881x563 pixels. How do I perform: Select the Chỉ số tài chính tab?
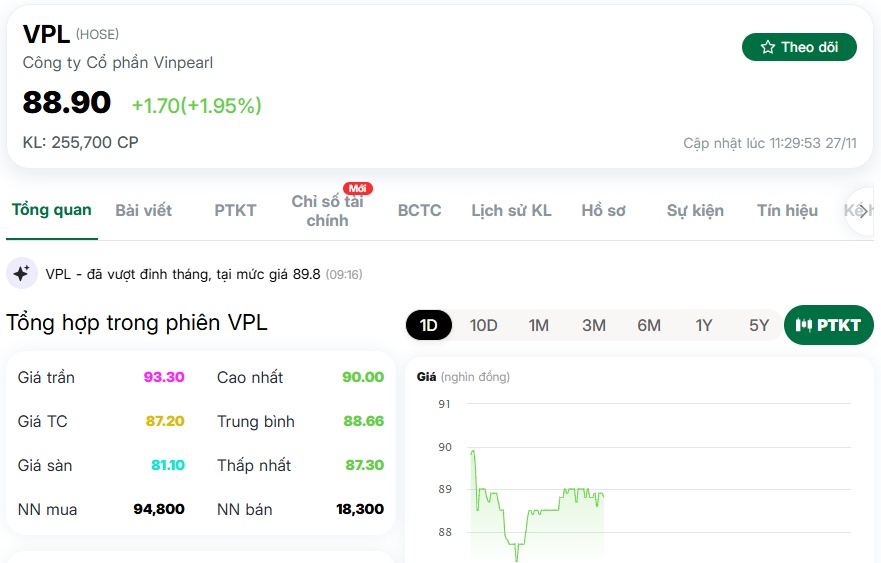(328, 211)
